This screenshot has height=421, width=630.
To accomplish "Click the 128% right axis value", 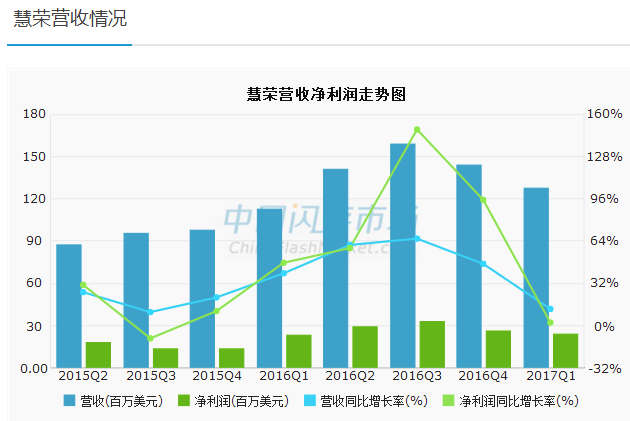I will [605, 157].
